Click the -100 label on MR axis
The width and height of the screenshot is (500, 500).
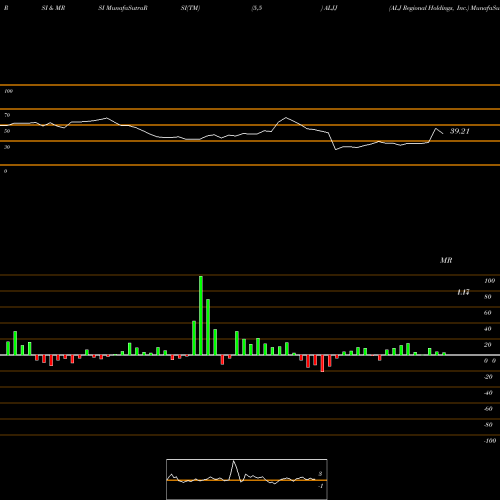tap(490, 441)
